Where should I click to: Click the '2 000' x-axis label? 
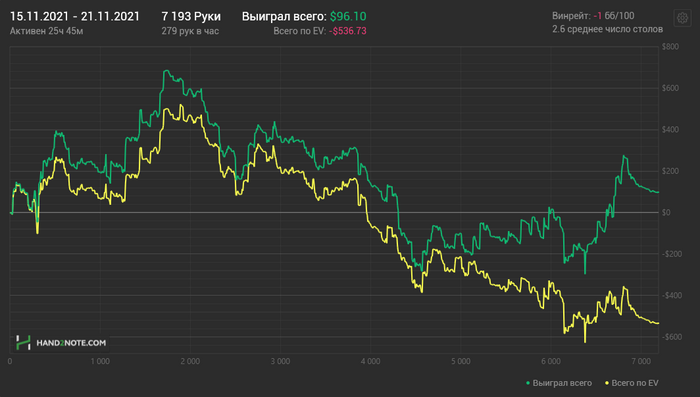tap(190, 361)
